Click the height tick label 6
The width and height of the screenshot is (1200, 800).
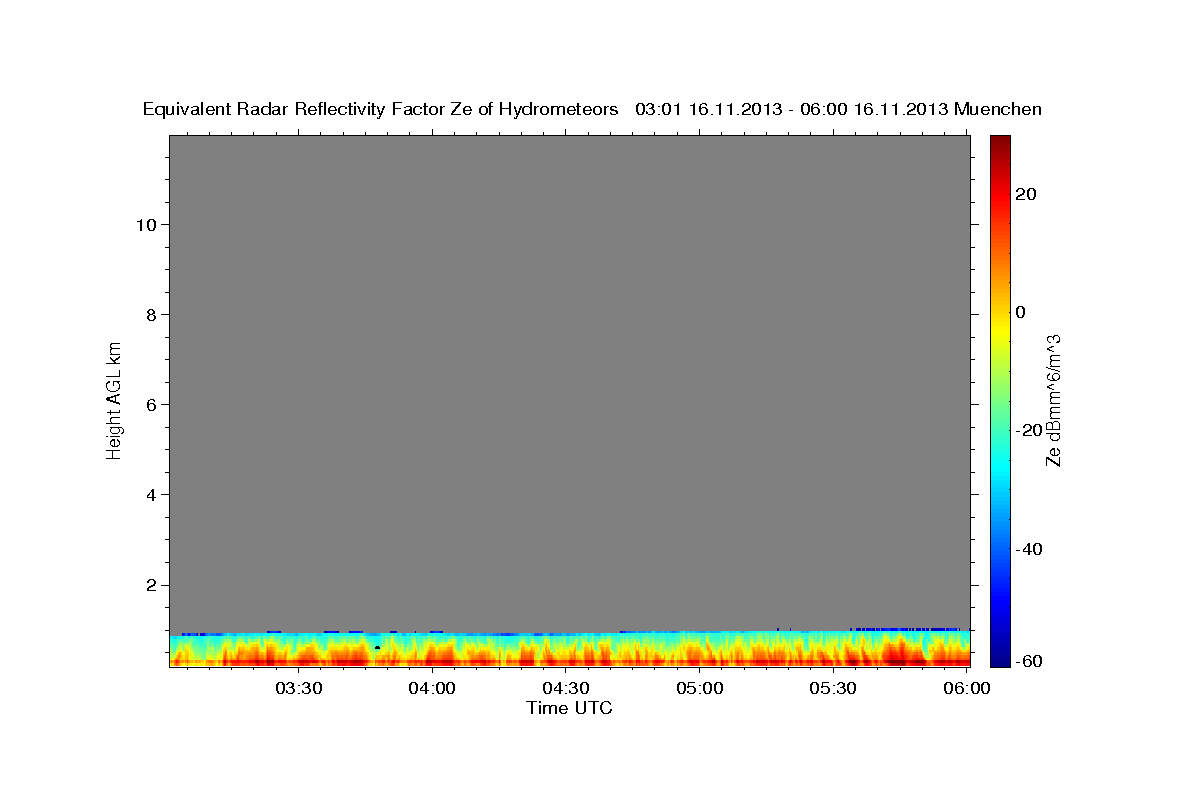pos(152,404)
